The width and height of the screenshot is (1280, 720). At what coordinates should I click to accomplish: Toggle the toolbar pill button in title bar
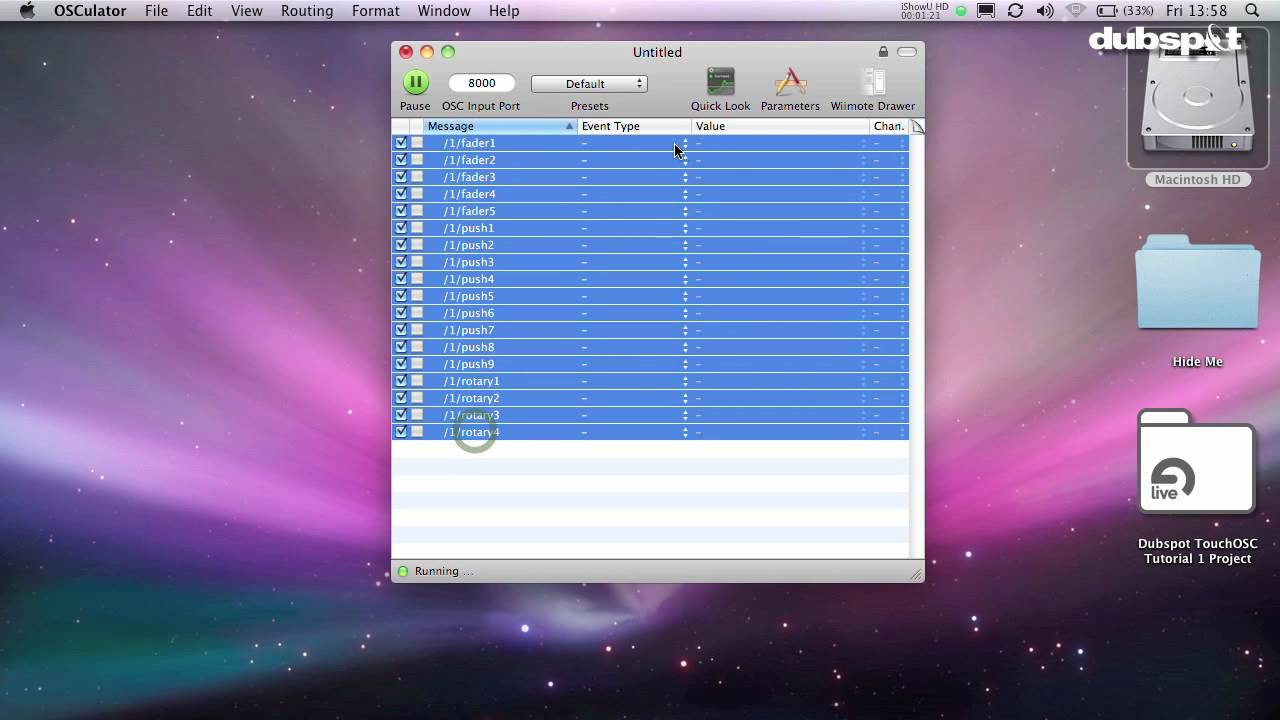tap(907, 52)
